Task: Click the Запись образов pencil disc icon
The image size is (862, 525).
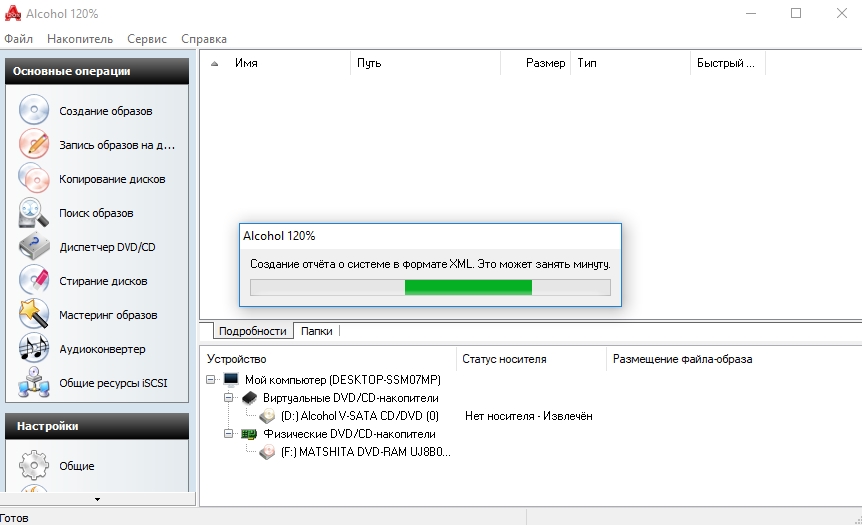Action: [34, 144]
